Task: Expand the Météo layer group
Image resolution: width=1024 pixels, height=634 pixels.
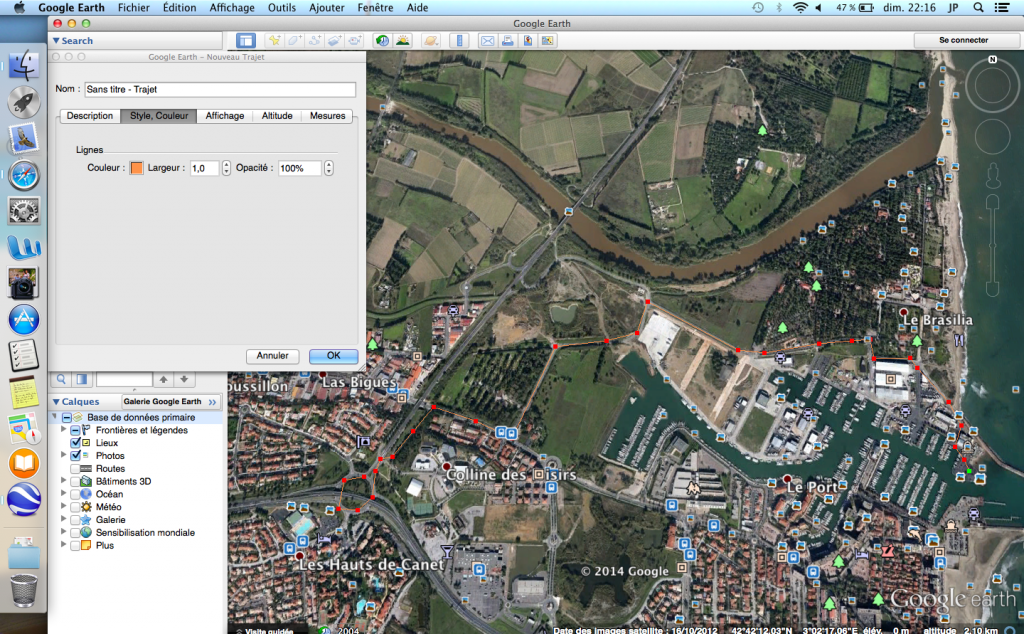Action: (x=65, y=507)
